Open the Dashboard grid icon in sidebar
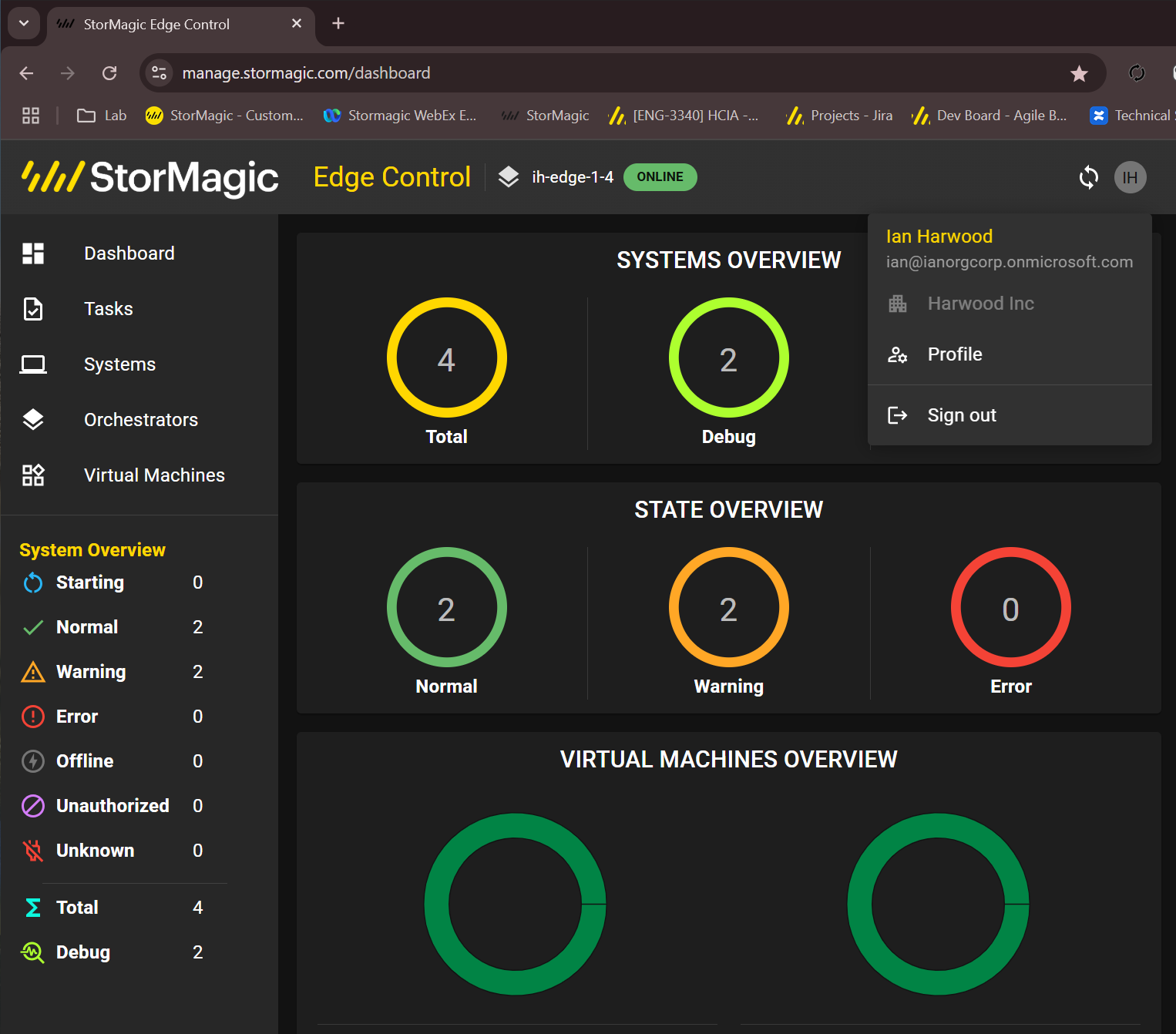Screen dimensions: 1176x1034 (x=33, y=253)
